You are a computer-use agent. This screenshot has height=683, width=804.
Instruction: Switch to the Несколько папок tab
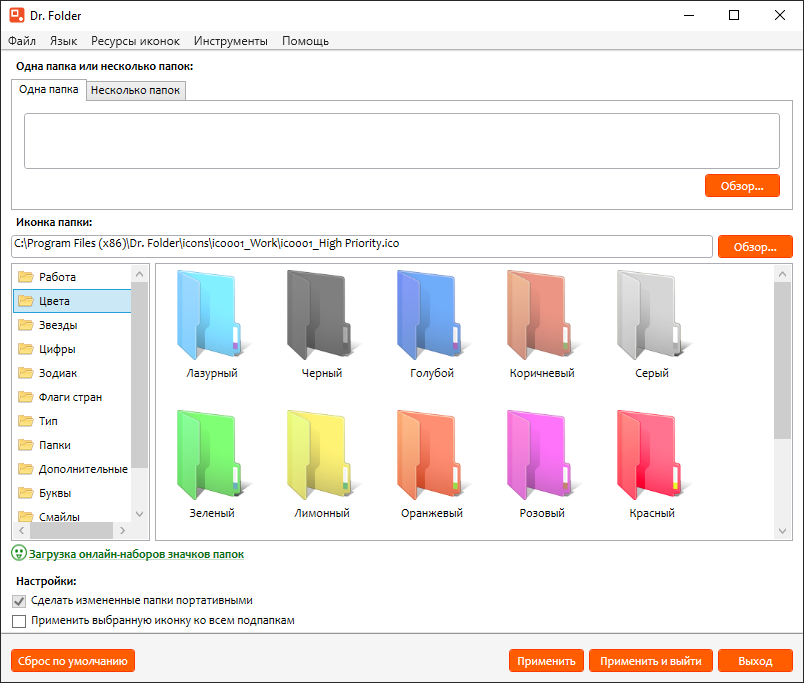[x=136, y=90]
